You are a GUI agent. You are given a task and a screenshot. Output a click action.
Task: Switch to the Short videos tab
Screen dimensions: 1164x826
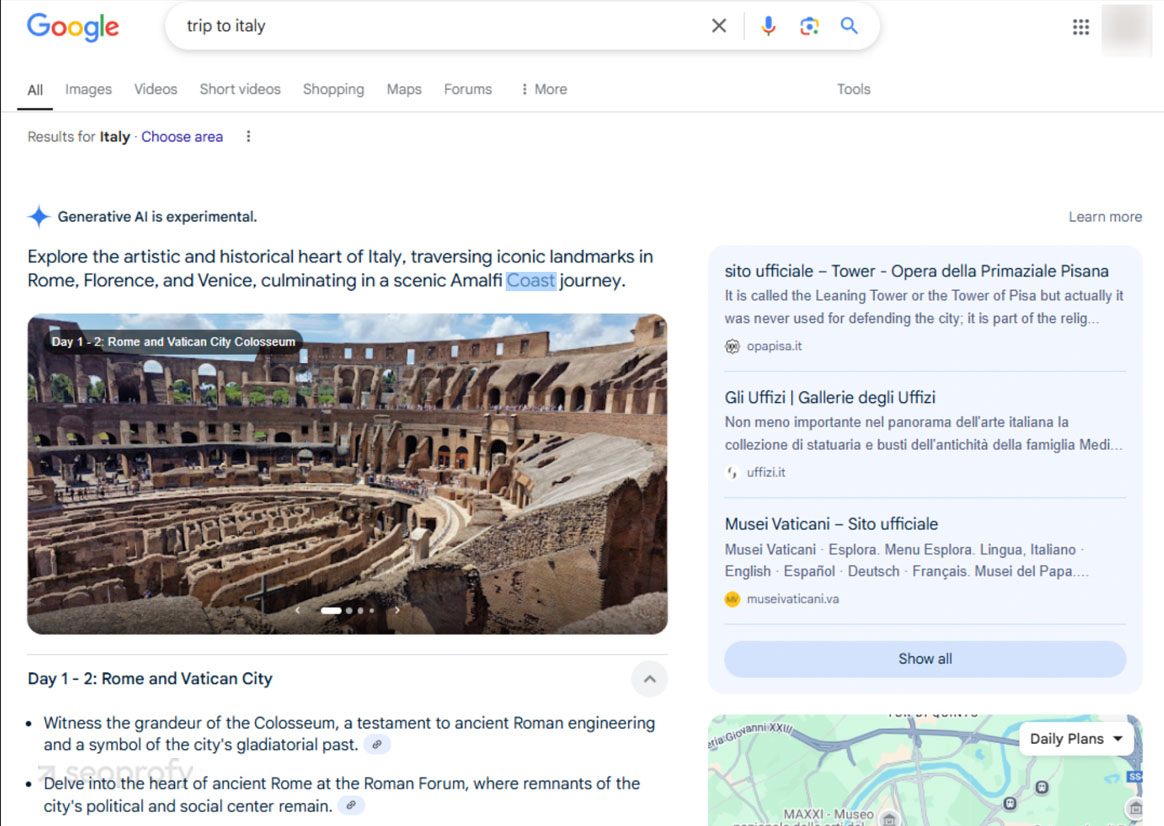240,89
